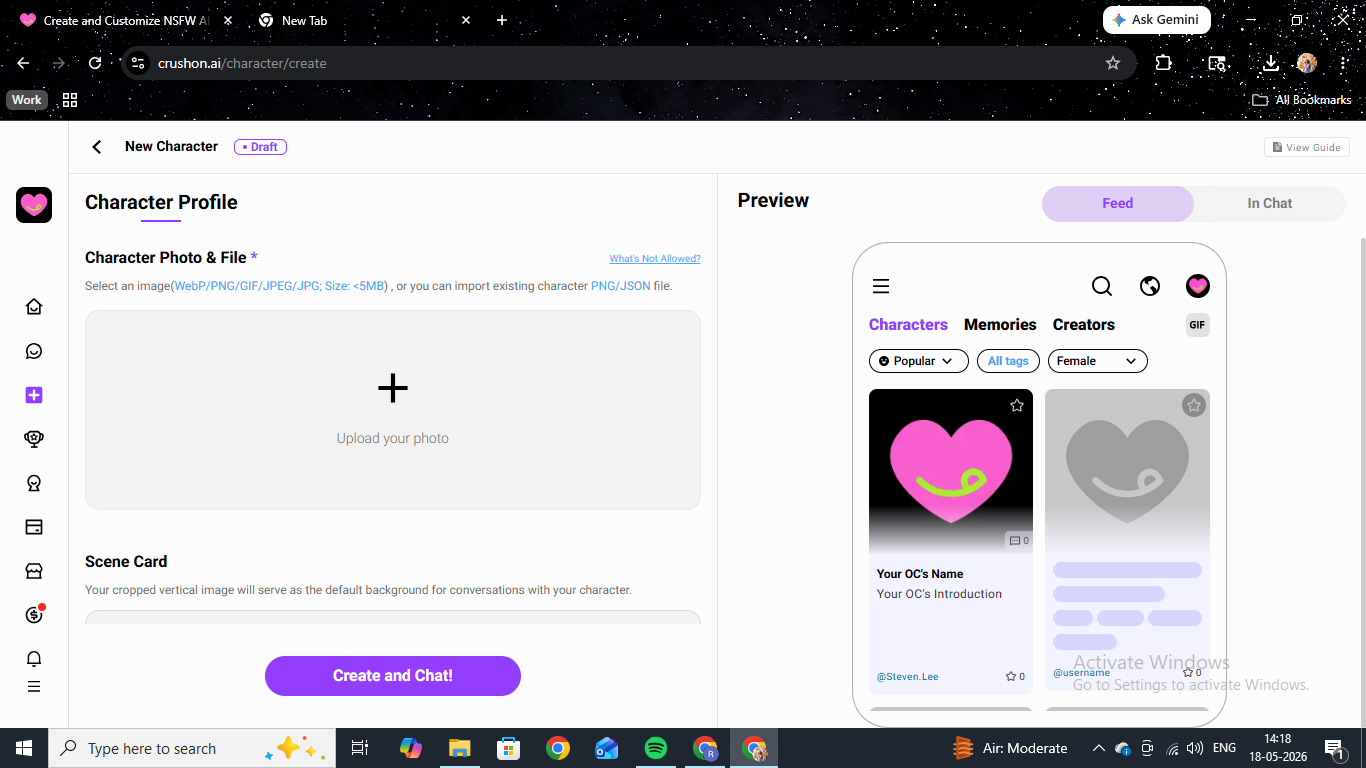Open the Female gender dropdown in preview
Screen dimensions: 1366x768
click(x=1097, y=361)
